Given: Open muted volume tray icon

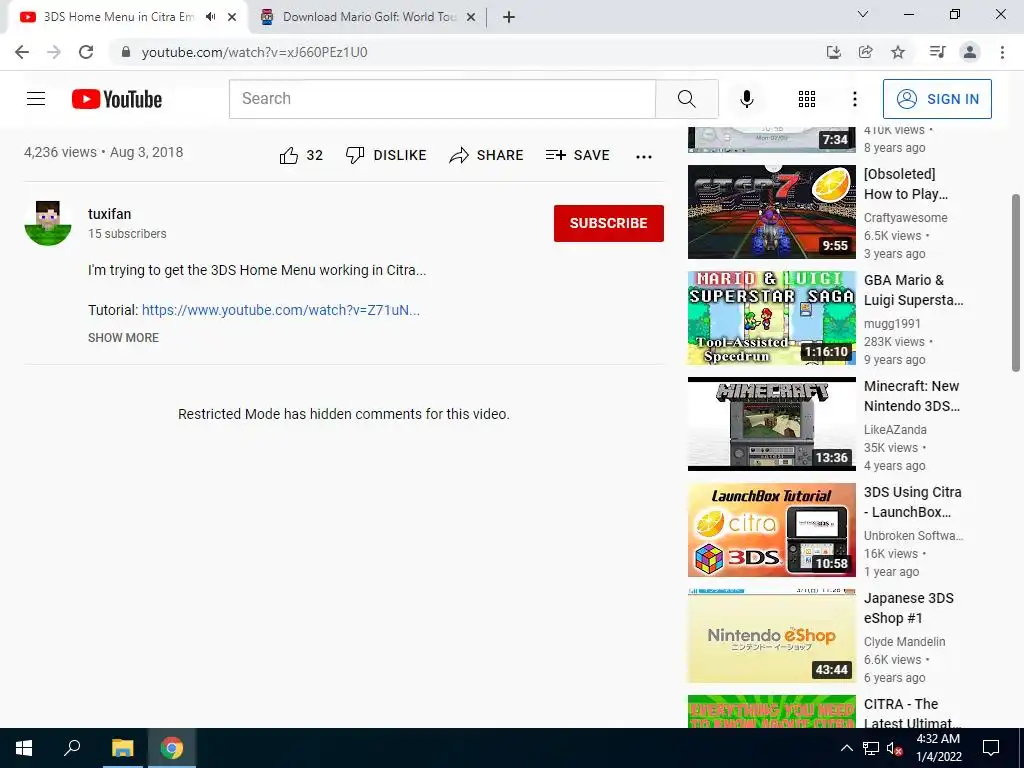Looking at the screenshot, I should pyautogui.click(x=894, y=748).
